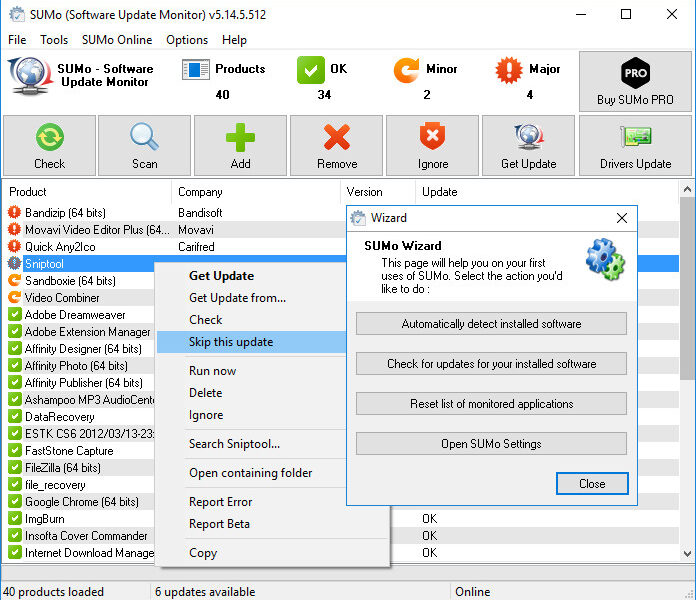Open the SUMo Online menu
The width and height of the screenshot is (696, 600).
pyautogui.click(x=117, y=40)
